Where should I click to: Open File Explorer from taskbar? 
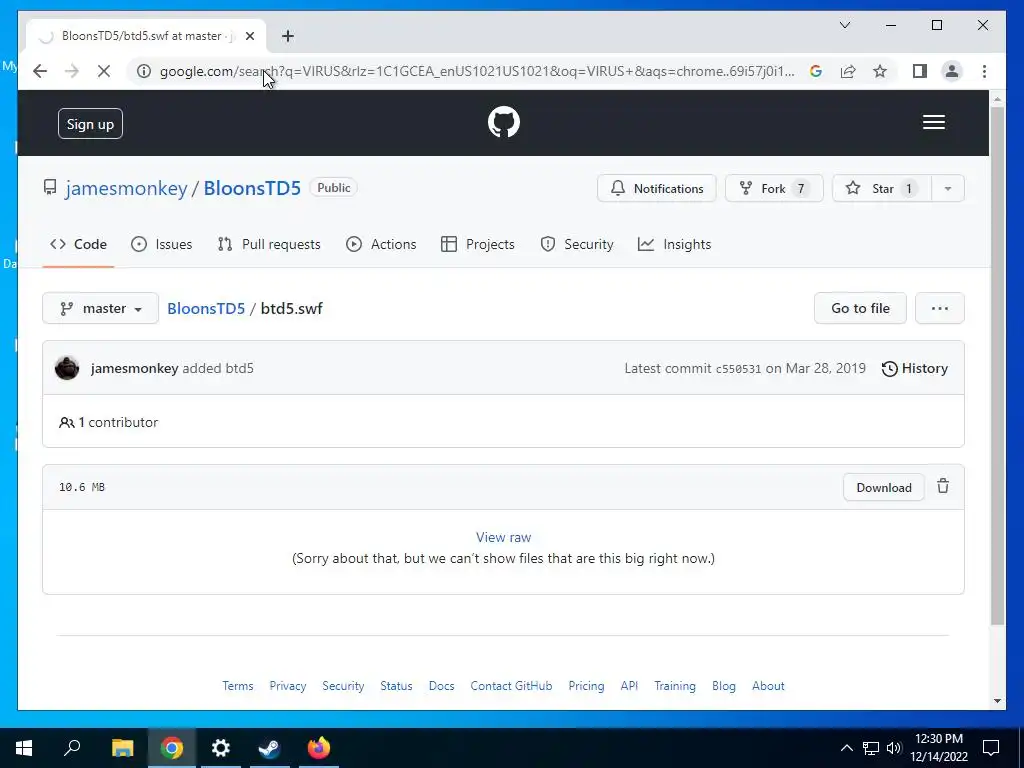pos(122,748)
